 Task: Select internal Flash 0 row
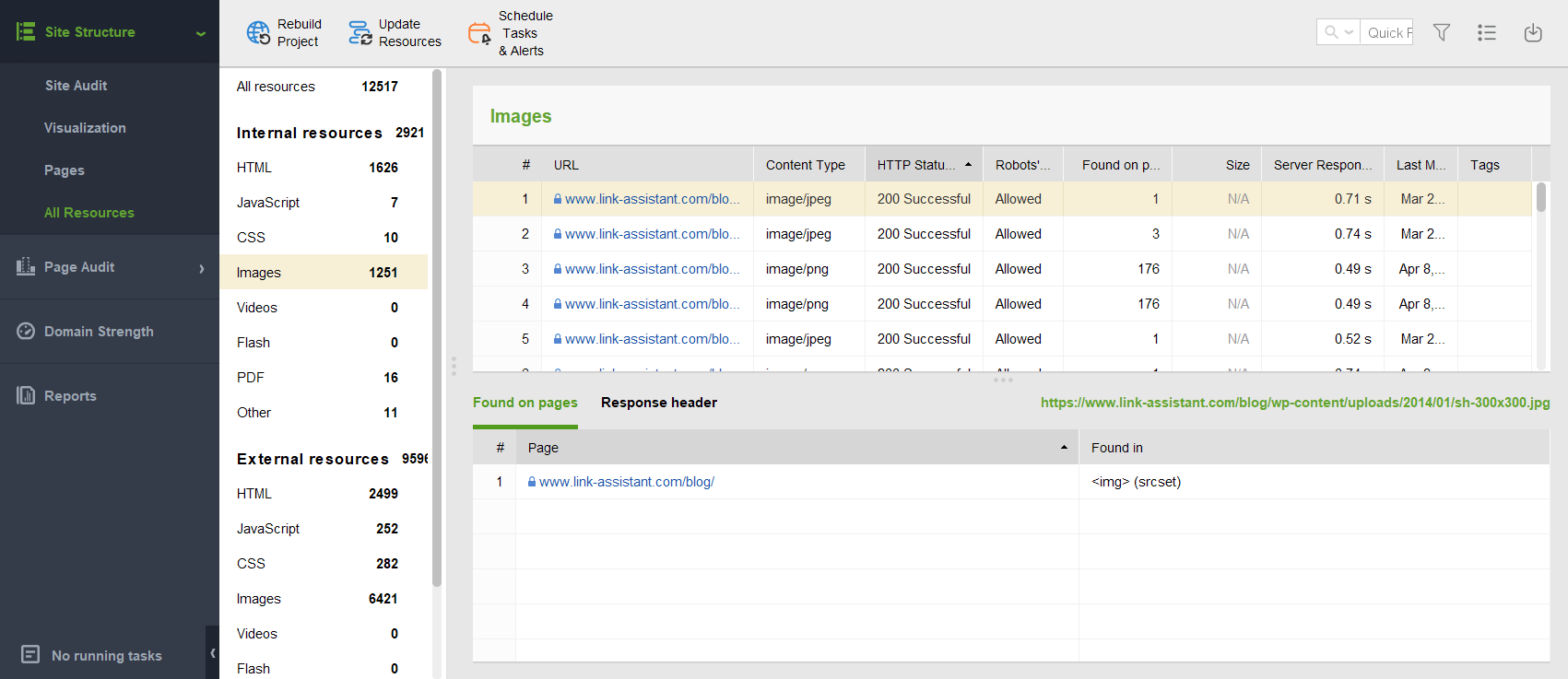[x=324, y=343]
